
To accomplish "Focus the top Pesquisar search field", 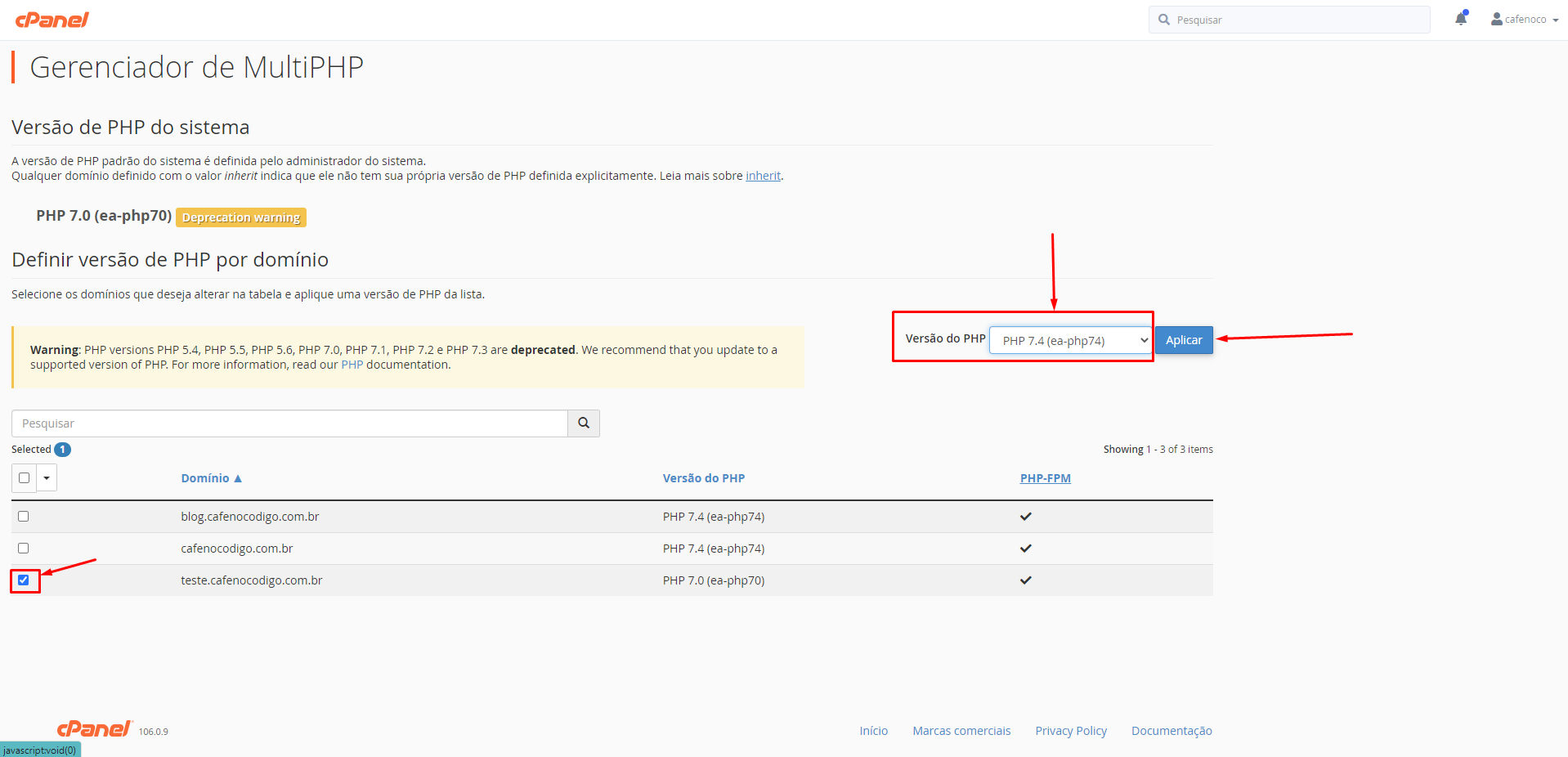I will click(x=1289, y=20).
